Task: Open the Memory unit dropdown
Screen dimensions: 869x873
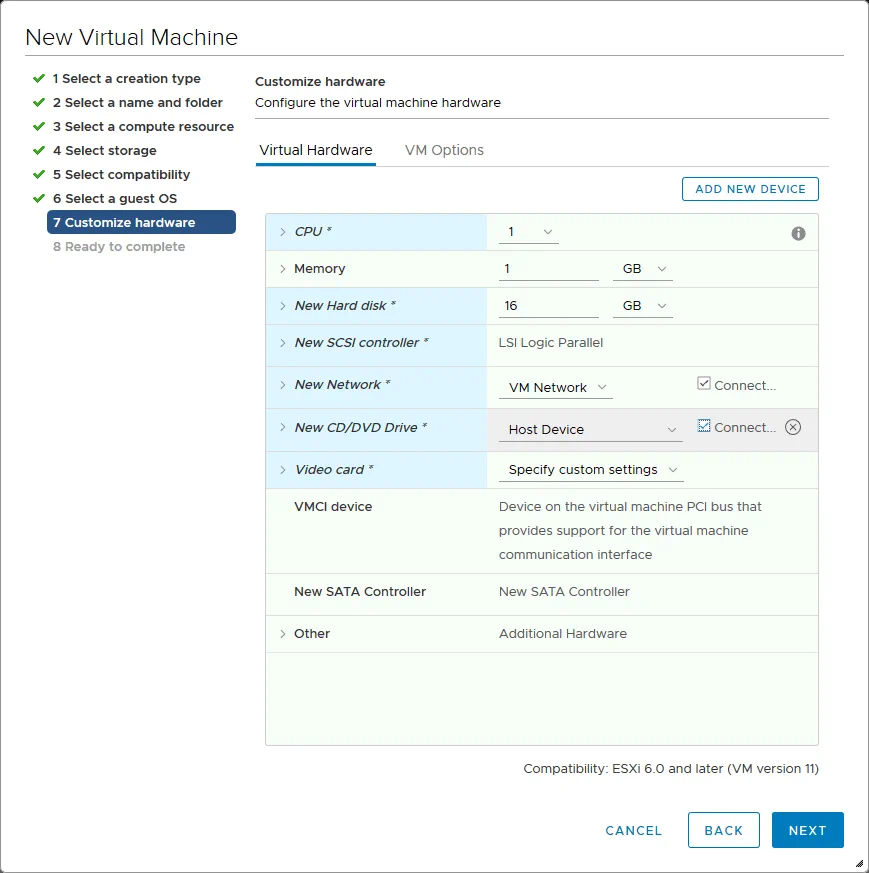Action: (x=643, y=268)
